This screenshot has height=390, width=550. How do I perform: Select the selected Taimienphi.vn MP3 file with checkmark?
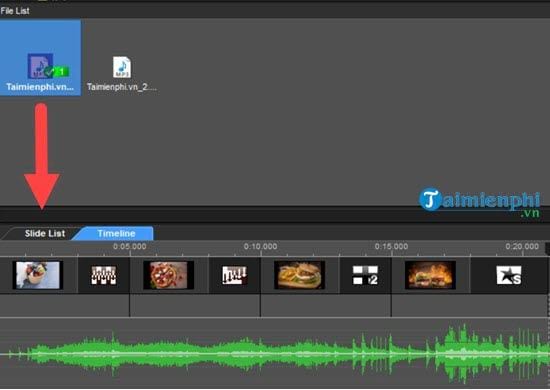coord(40,58)
